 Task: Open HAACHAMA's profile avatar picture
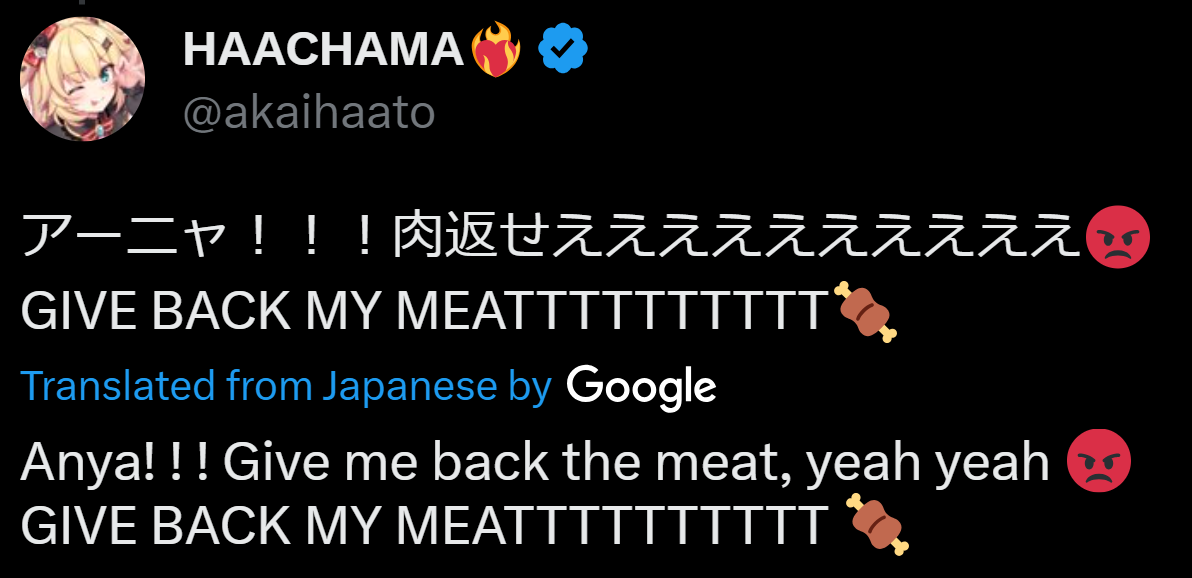coord(83,78)
